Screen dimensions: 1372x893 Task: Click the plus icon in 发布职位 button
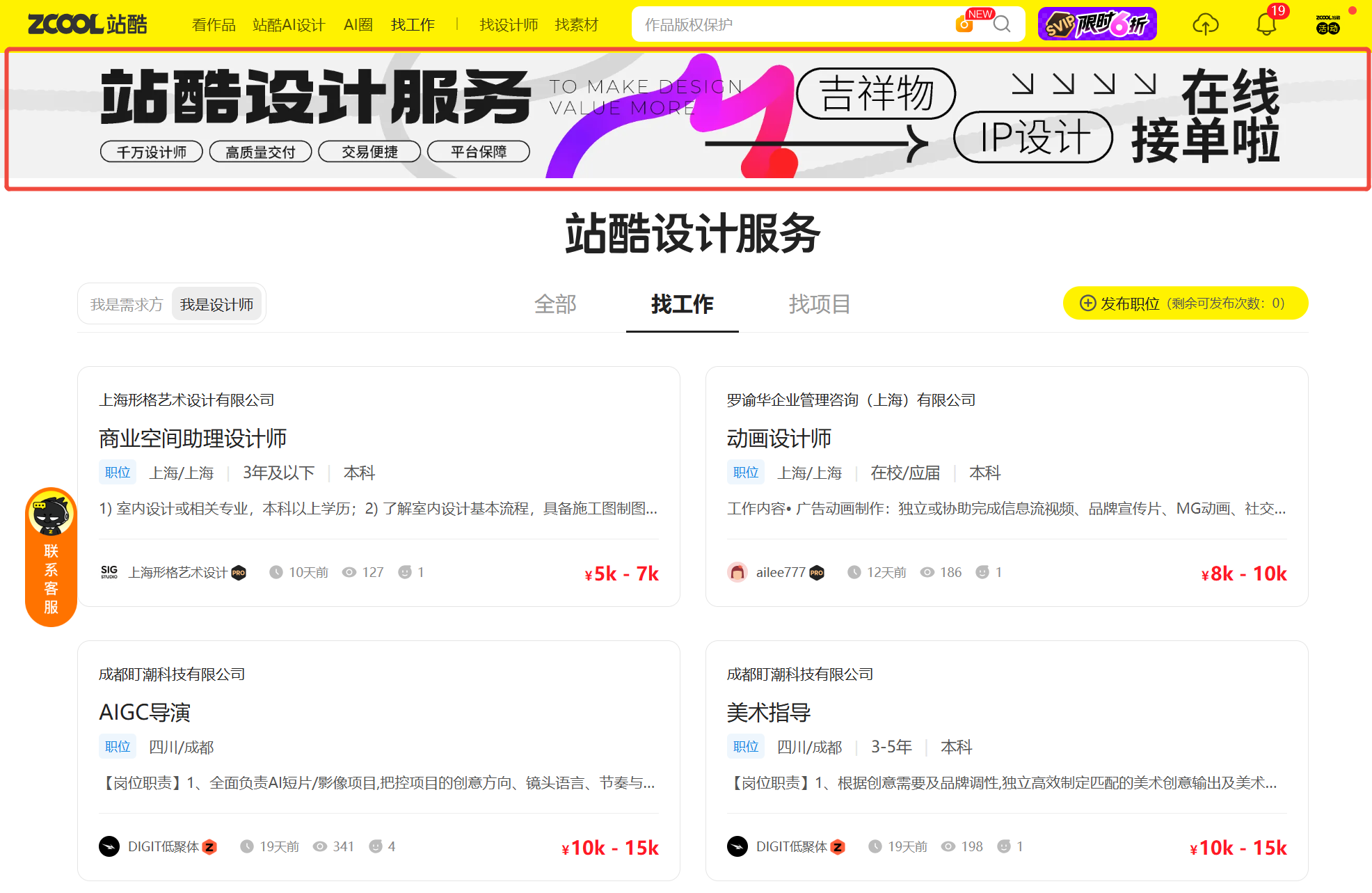click(1087, 303)
